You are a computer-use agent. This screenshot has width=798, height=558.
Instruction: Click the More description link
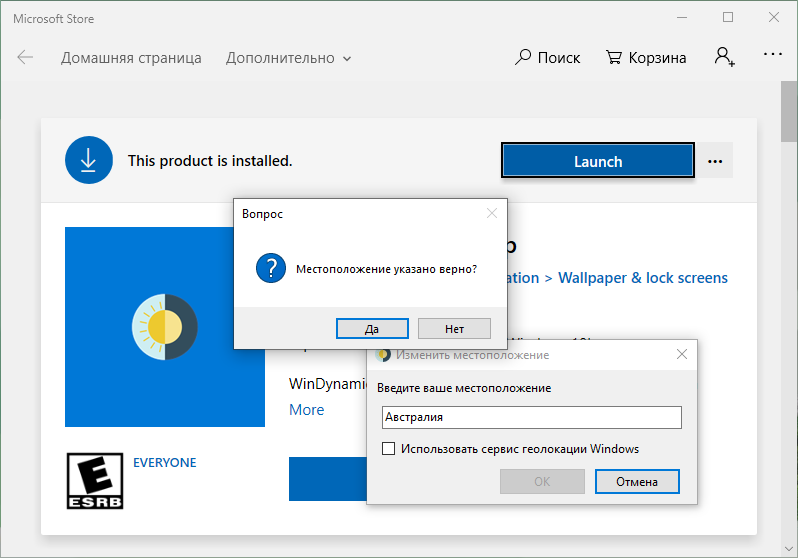[306, 409]
